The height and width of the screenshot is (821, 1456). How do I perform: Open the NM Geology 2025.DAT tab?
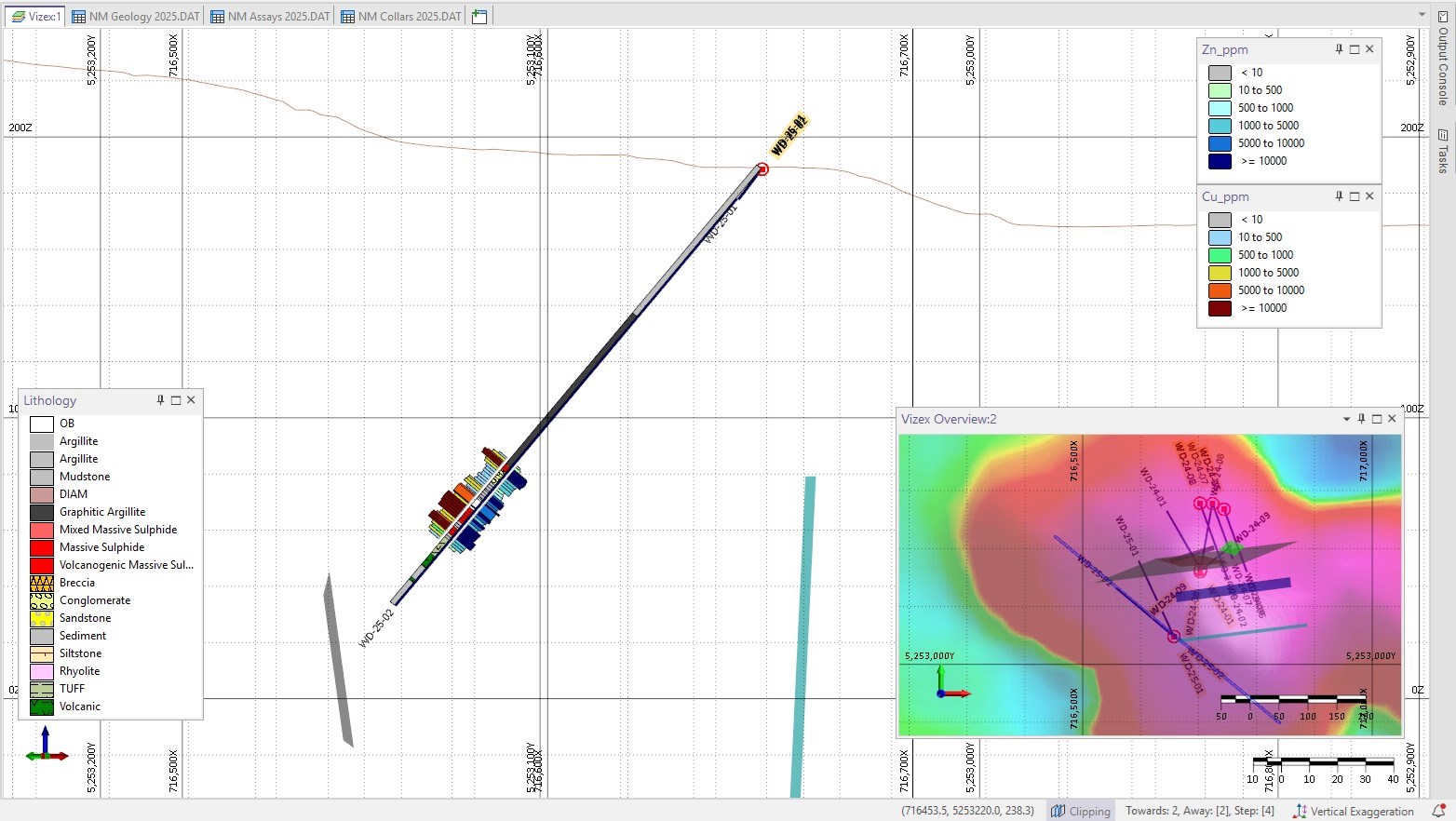136,17
